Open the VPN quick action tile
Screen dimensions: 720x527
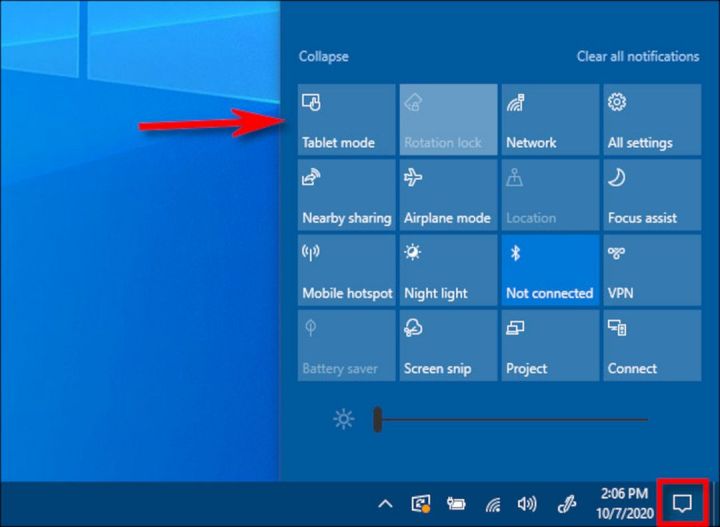pyautogui.click(x=651, y=270)
